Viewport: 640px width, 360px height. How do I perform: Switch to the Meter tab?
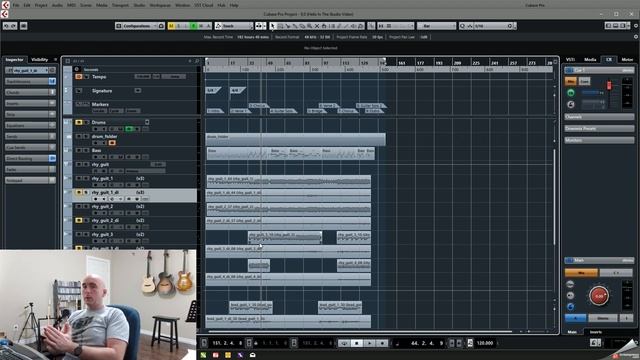(x=627, y=60)
